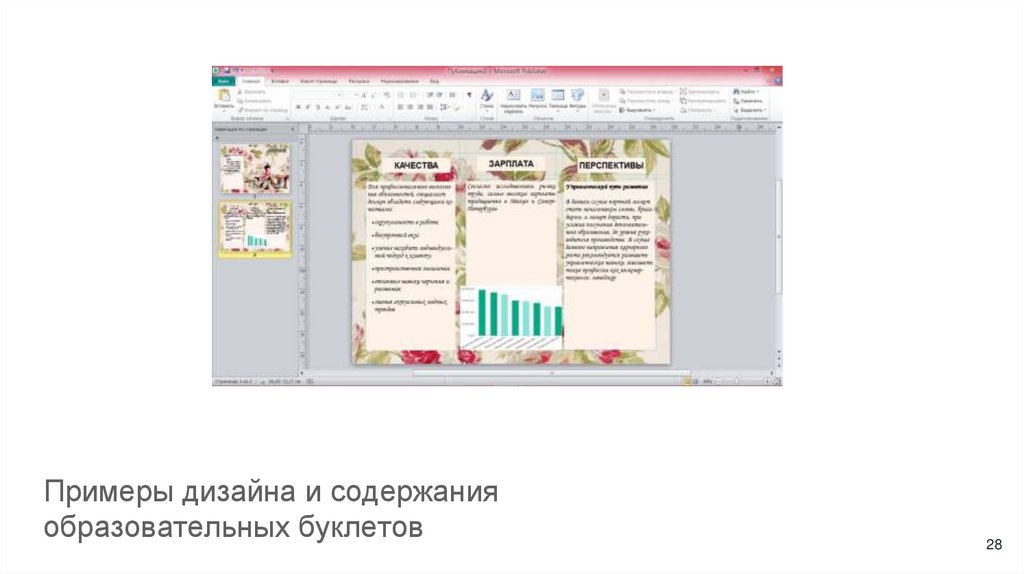
Task: Open the Рецензирование ribbon tab
Action: (399, 82)
